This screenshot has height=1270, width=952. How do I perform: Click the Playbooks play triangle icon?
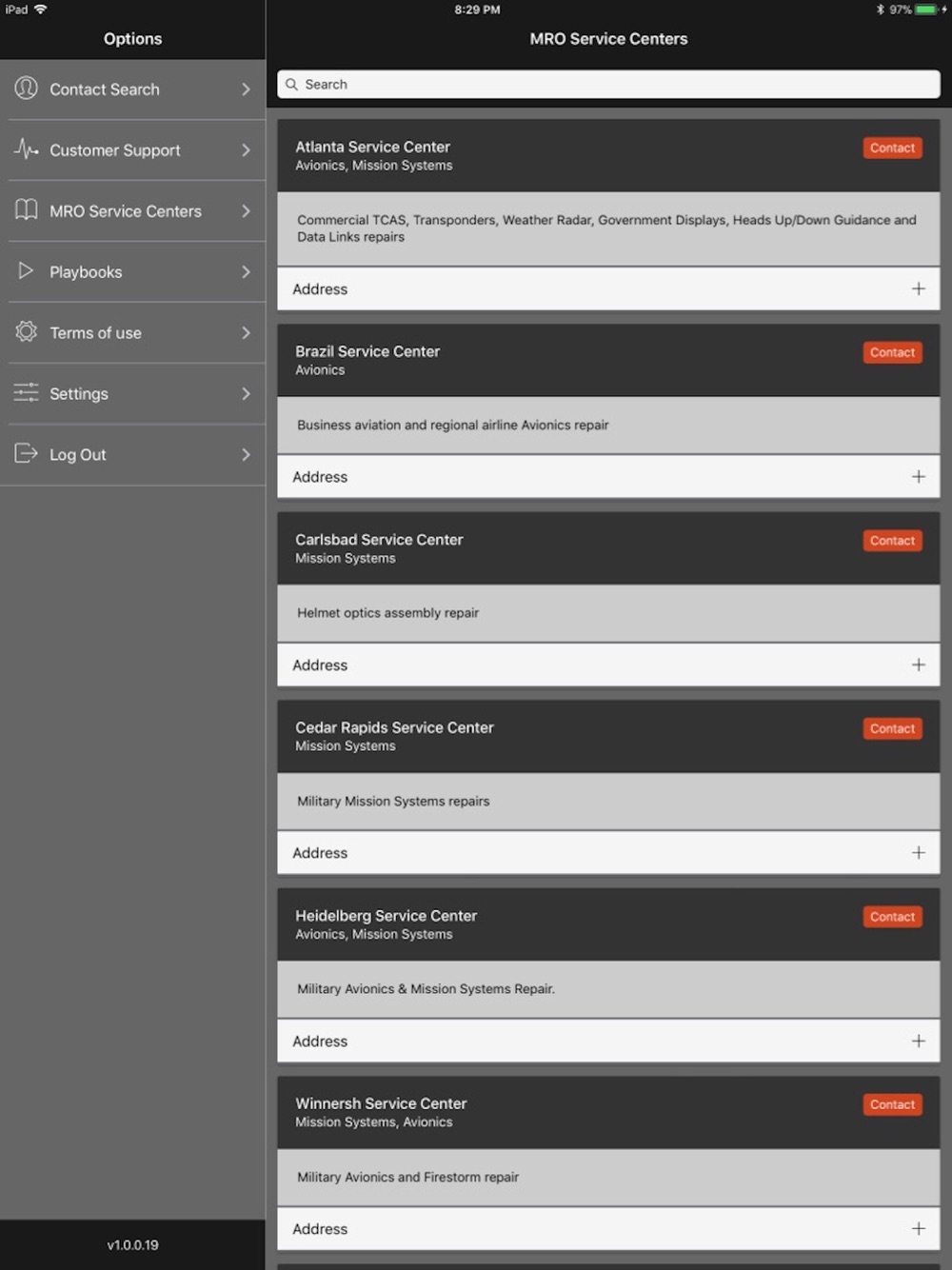(x=26, y=271)
